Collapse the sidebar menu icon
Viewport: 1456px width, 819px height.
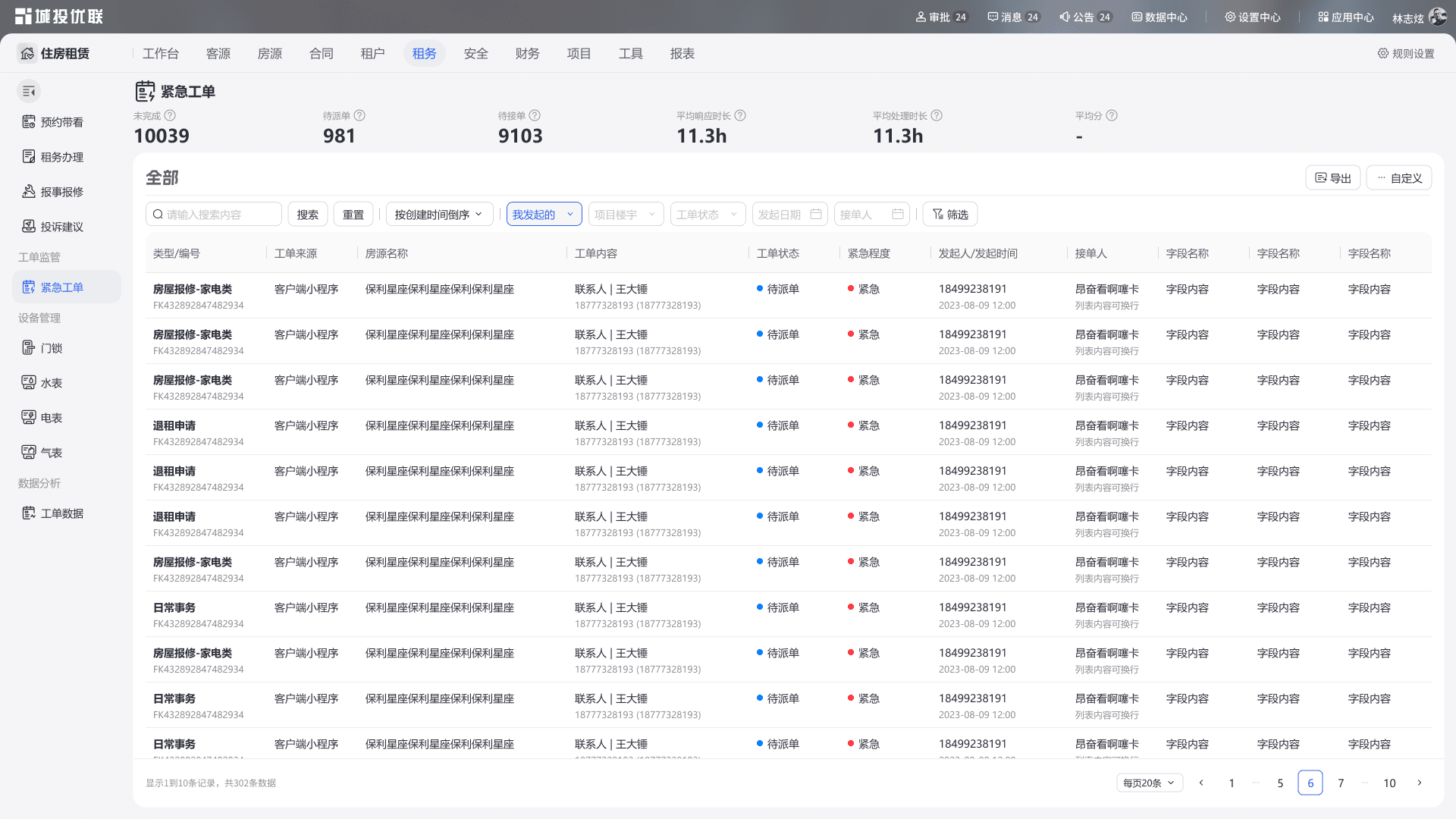pos(29,91)
